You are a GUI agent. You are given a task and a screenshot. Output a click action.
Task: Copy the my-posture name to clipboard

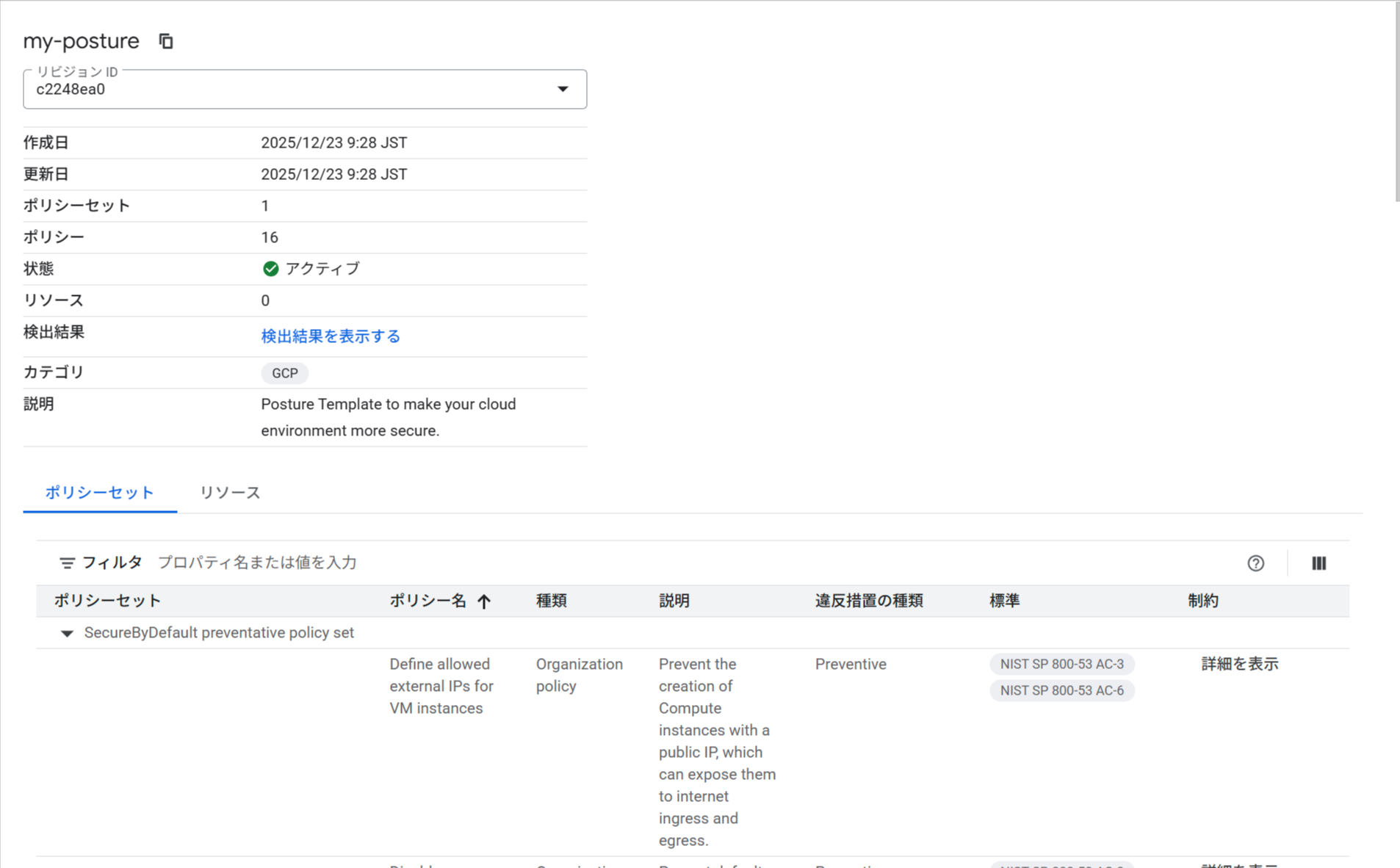click(166, 41)
